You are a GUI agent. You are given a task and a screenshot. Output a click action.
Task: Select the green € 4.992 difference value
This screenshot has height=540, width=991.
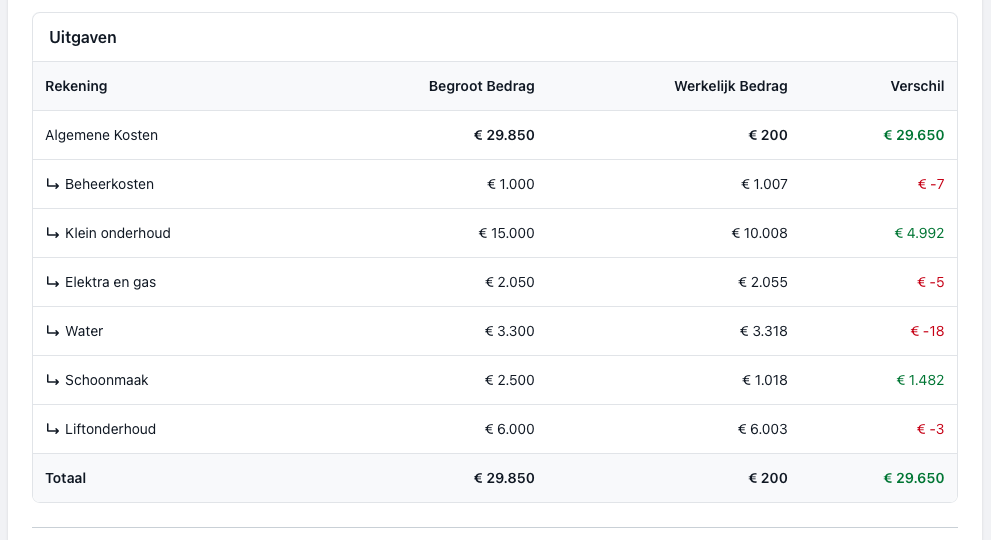click(x=919, y=233)
